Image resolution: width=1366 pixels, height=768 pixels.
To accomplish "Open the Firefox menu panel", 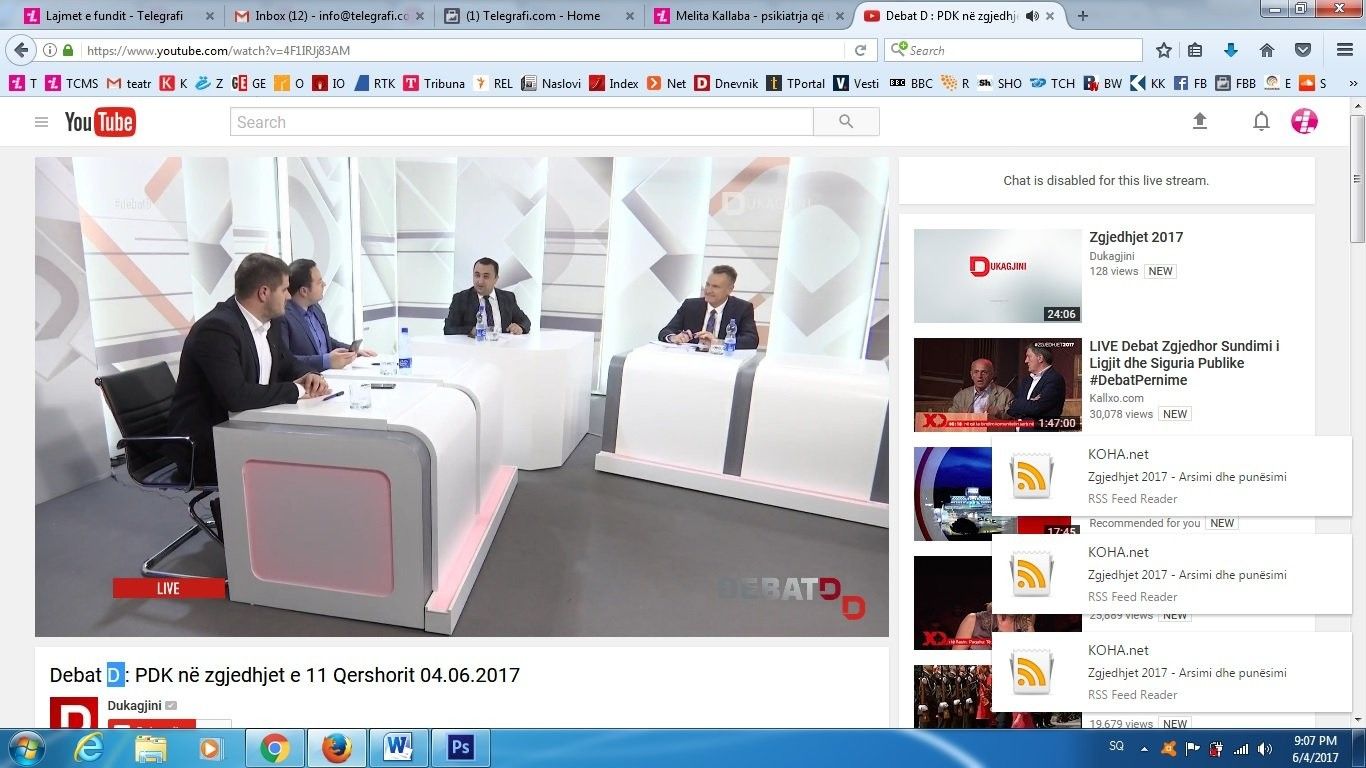I will [x=1343, y=49].
